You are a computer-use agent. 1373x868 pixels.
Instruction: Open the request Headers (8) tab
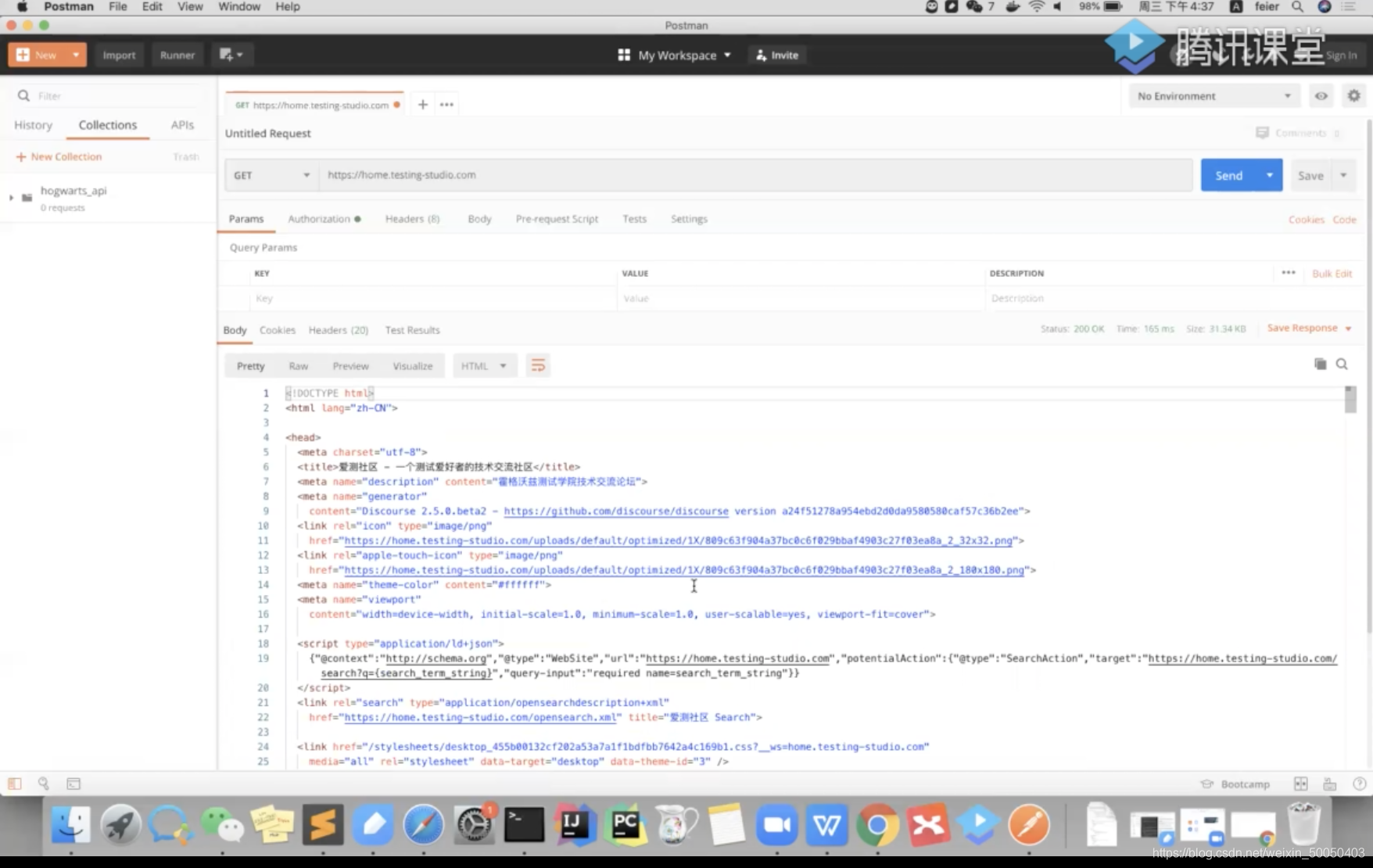pyautogui.click(x=412, y=219)
